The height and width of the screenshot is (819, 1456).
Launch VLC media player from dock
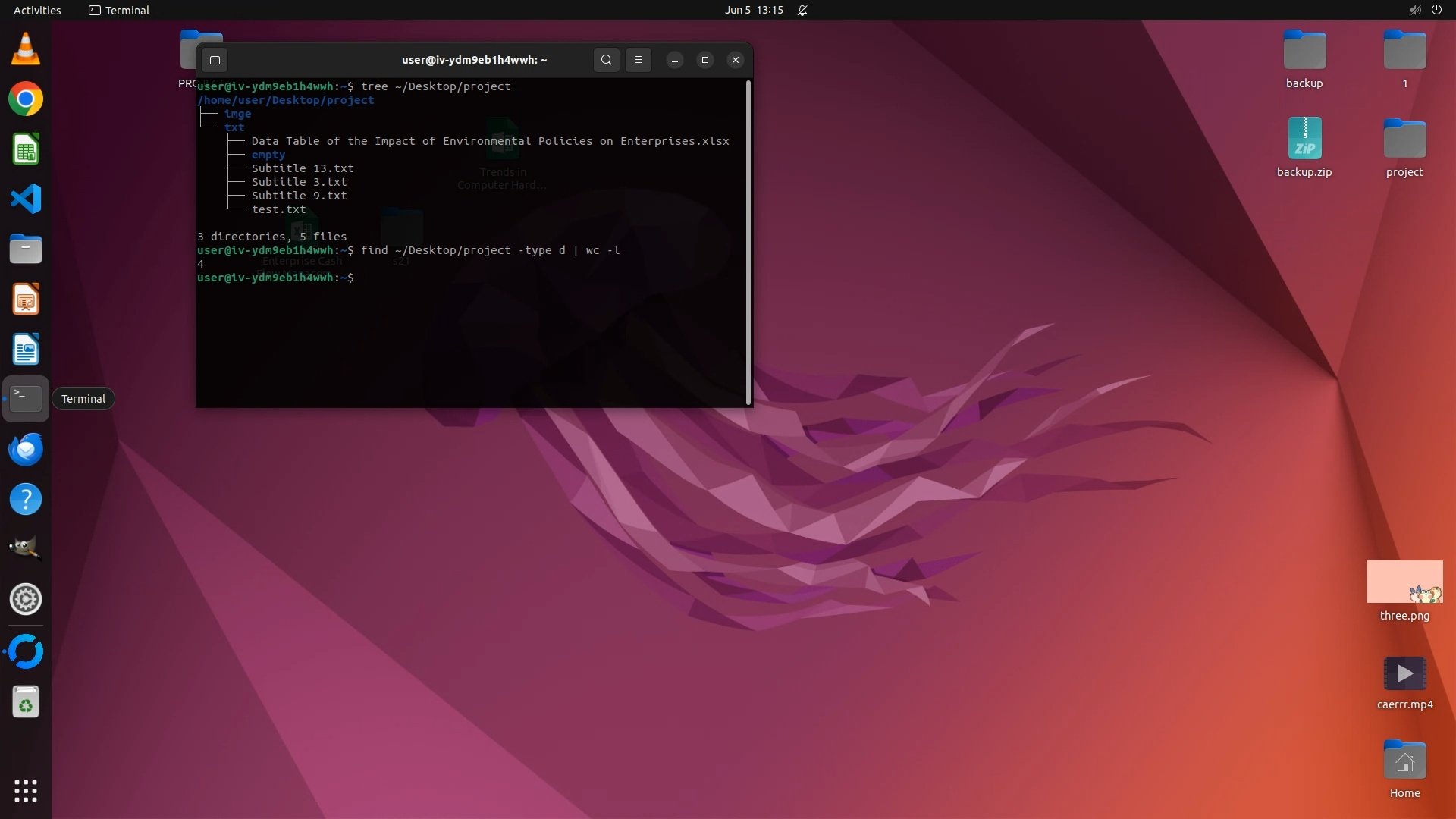coord(26,49)
